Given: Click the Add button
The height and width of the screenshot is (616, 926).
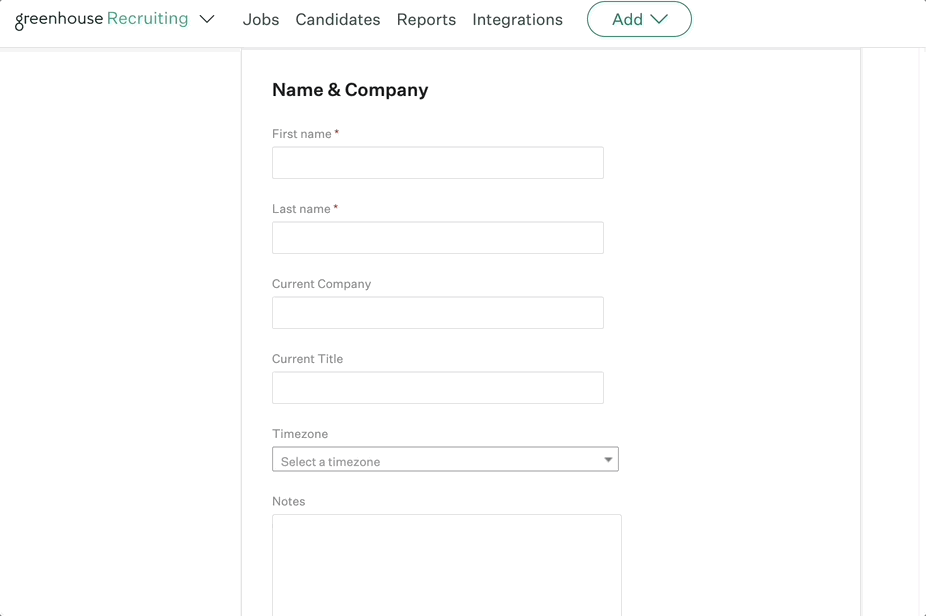Looking at the screenshot, I should point(627,19).
